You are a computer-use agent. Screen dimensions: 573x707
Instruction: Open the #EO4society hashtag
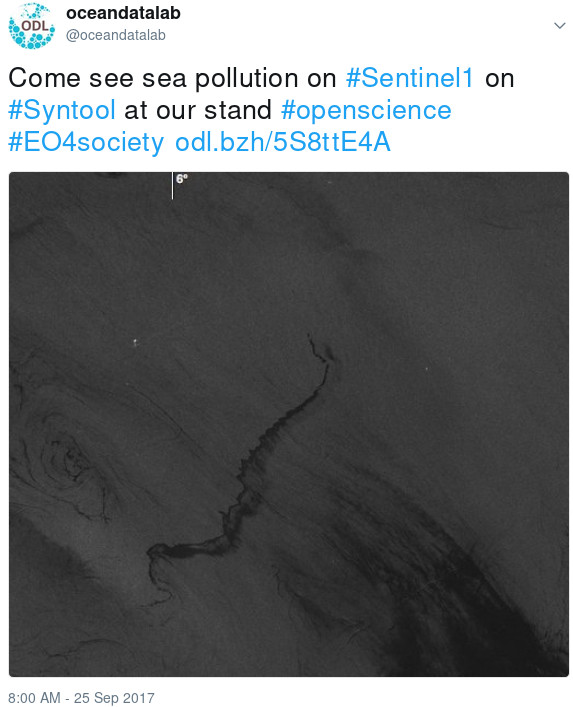click(86, 142)
